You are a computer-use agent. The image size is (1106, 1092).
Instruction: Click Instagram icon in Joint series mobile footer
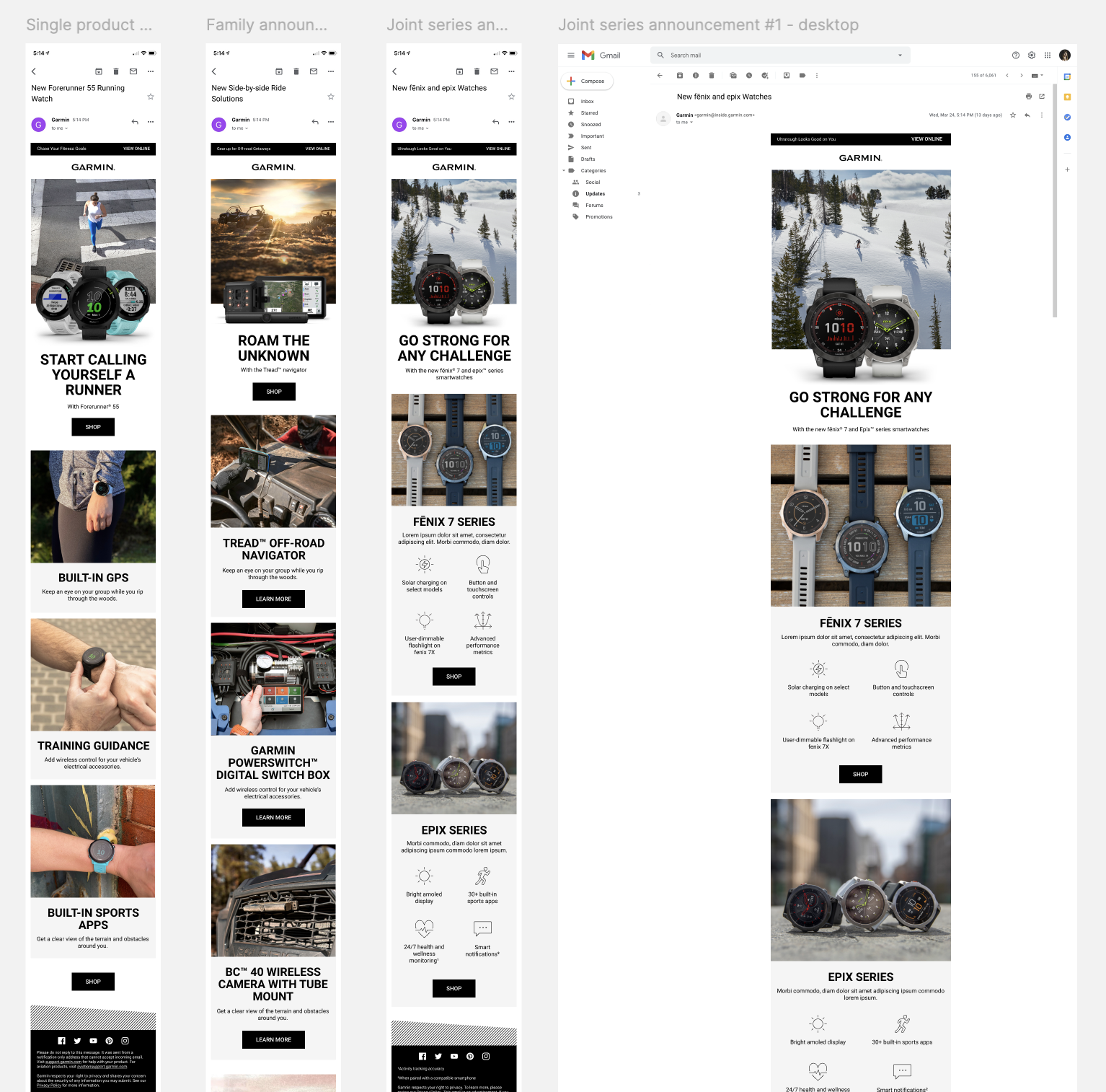tap(486, 1056)
